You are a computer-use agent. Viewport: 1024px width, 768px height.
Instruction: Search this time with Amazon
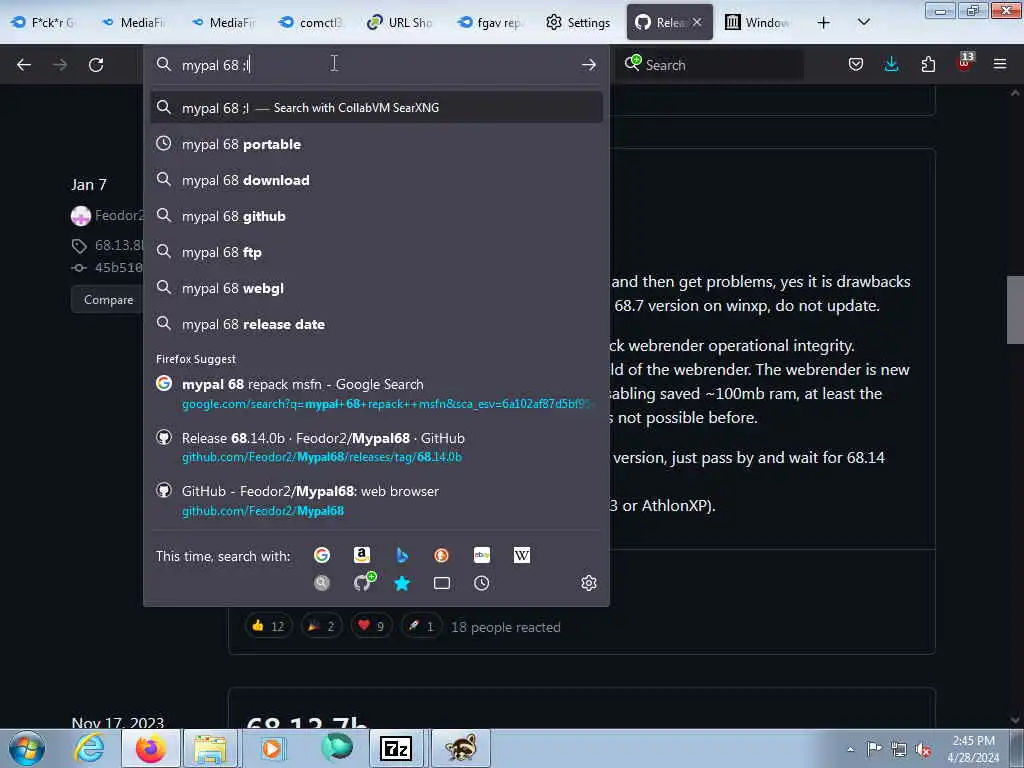362,555
